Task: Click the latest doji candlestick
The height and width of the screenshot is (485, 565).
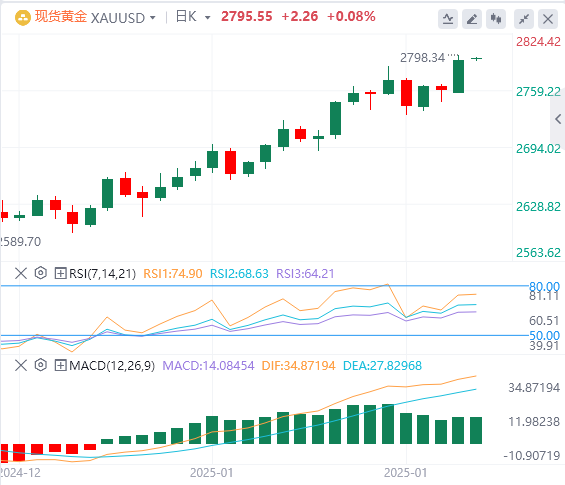Action: coord(476,58)
